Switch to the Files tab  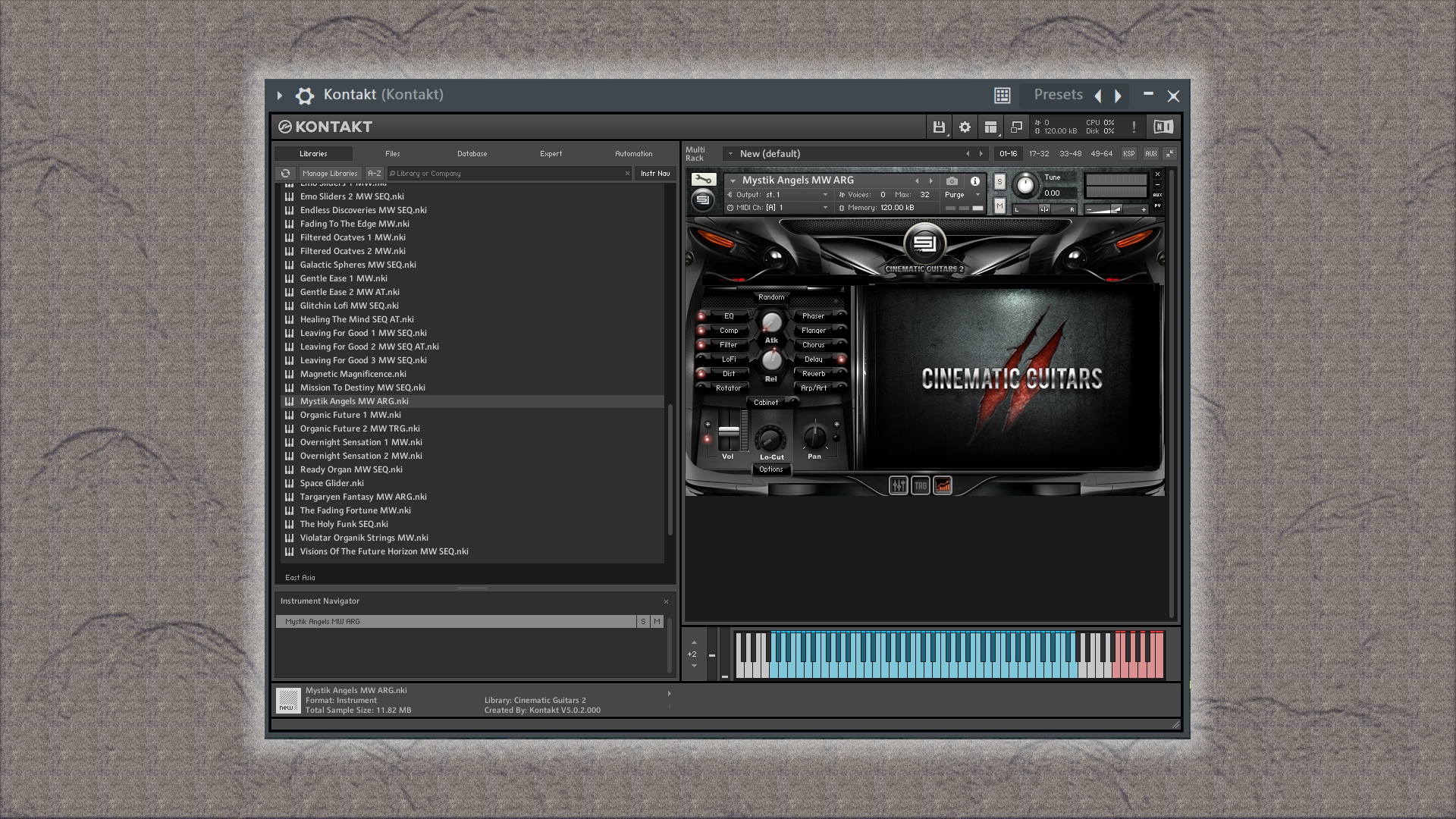(392, 154)
